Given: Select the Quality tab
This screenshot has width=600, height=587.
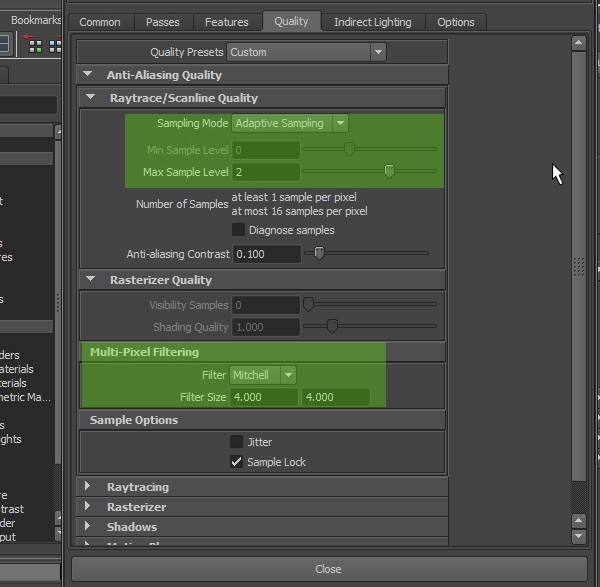Looking at the screenshot, I should tap(291, 21).
